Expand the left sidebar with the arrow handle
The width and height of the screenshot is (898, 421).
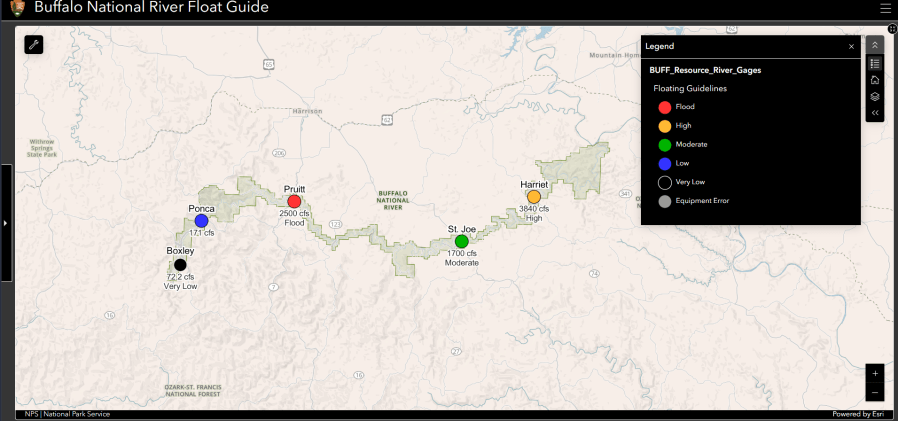5,223
